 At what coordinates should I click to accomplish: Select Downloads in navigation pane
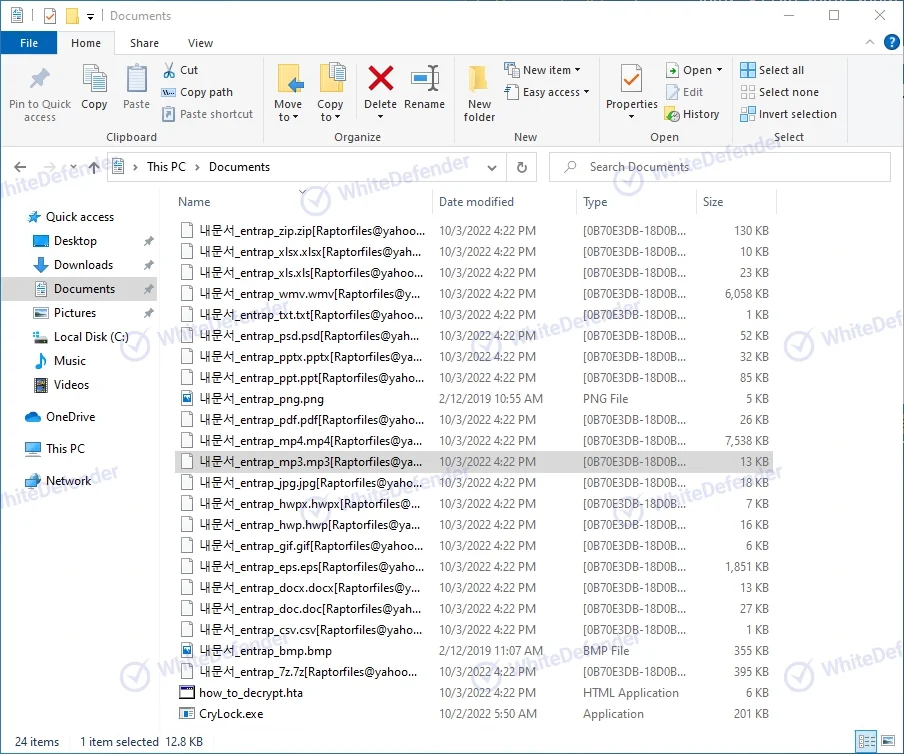pos(83,265)
